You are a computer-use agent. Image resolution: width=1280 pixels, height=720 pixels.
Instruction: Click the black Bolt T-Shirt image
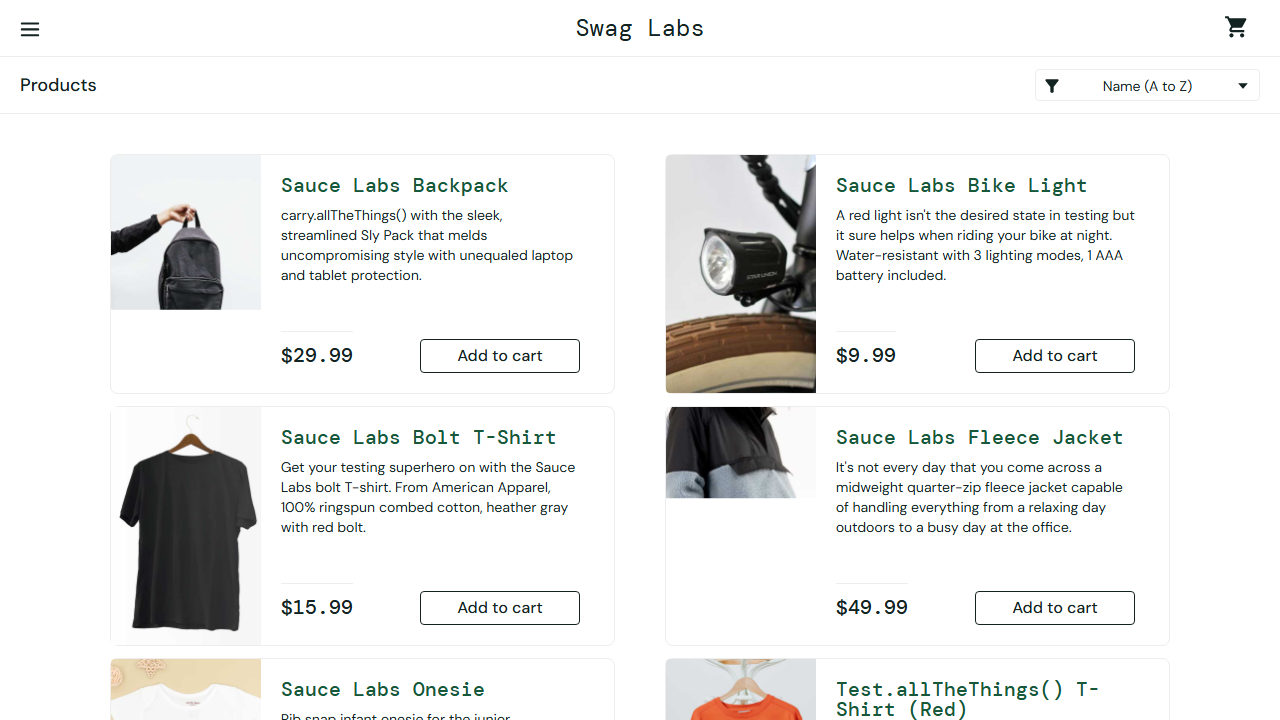(186, 526)
